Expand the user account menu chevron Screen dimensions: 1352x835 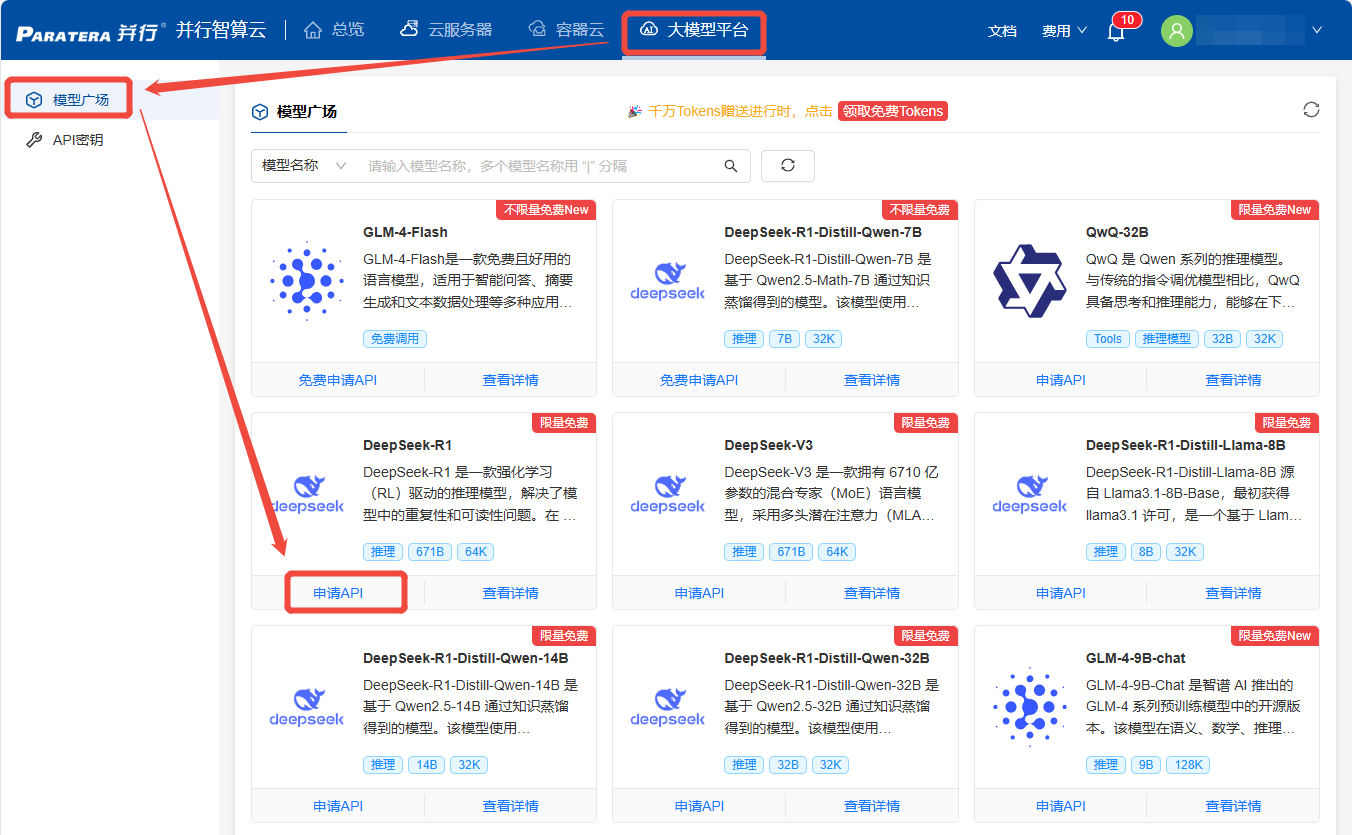1317,30
